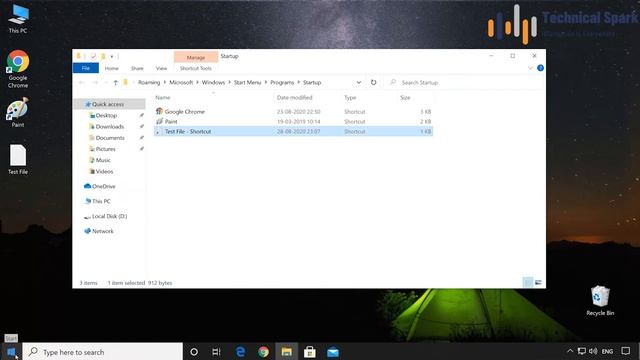Expand the ribbon with chevron
The width and height of the screenshot is (640, 360).
click(x=530, y=68)
